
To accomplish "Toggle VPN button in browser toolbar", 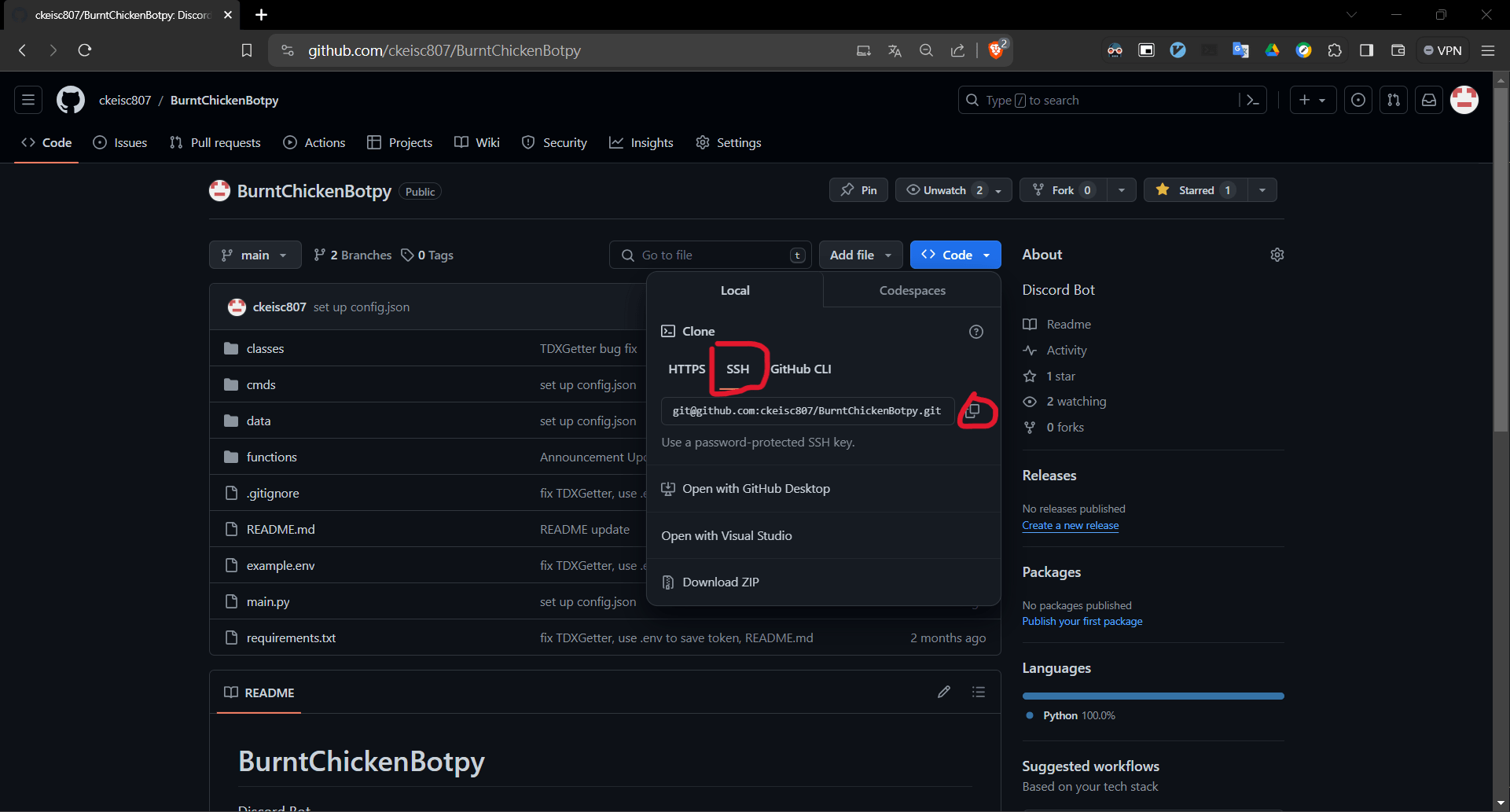I will point(1442,50).
